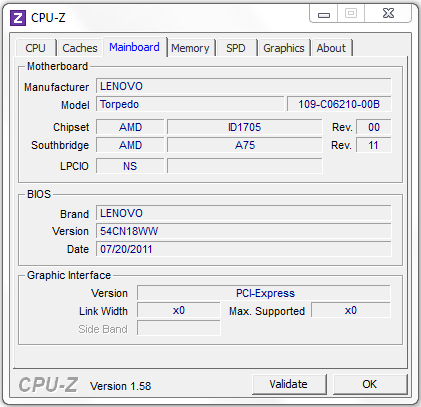Click the Manufacturer field showing LENOVO

click(x=244, y=86)
